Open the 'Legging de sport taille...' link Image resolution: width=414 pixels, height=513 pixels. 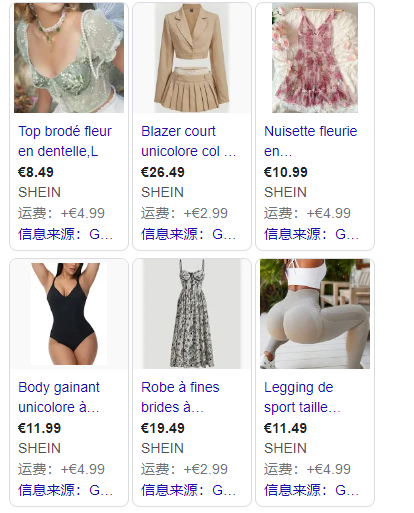point(302,397)
